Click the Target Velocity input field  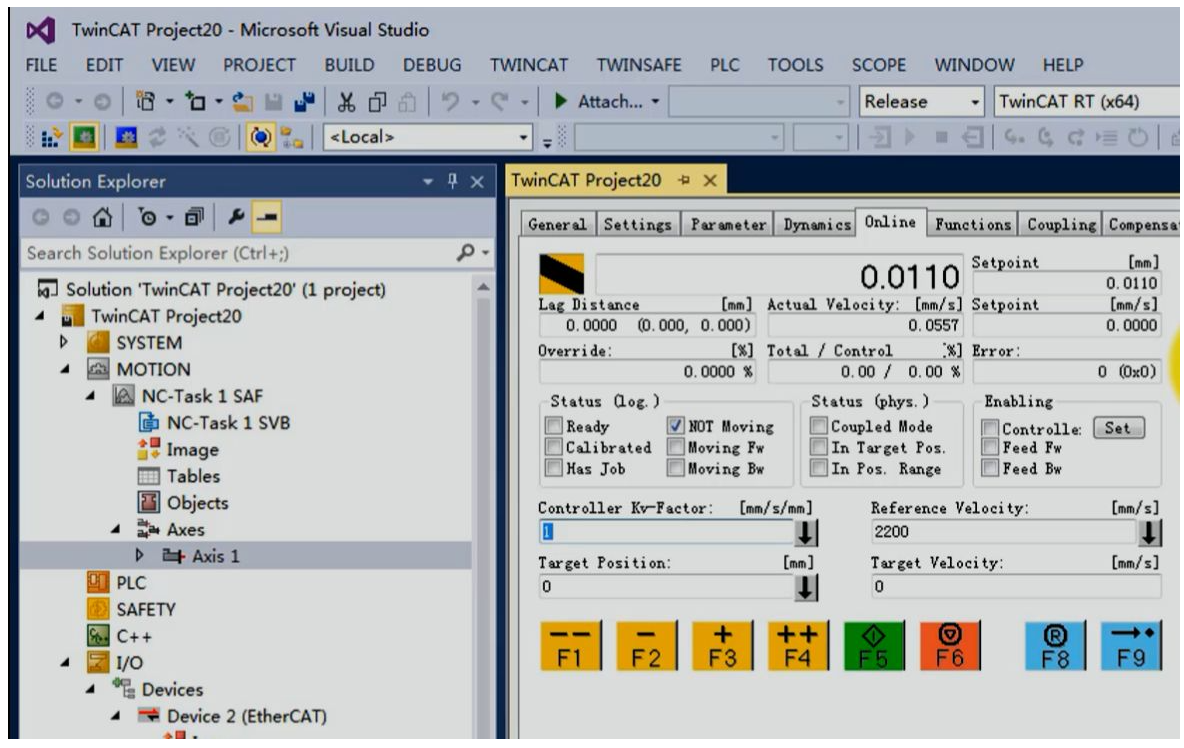tap(1016, 586)
